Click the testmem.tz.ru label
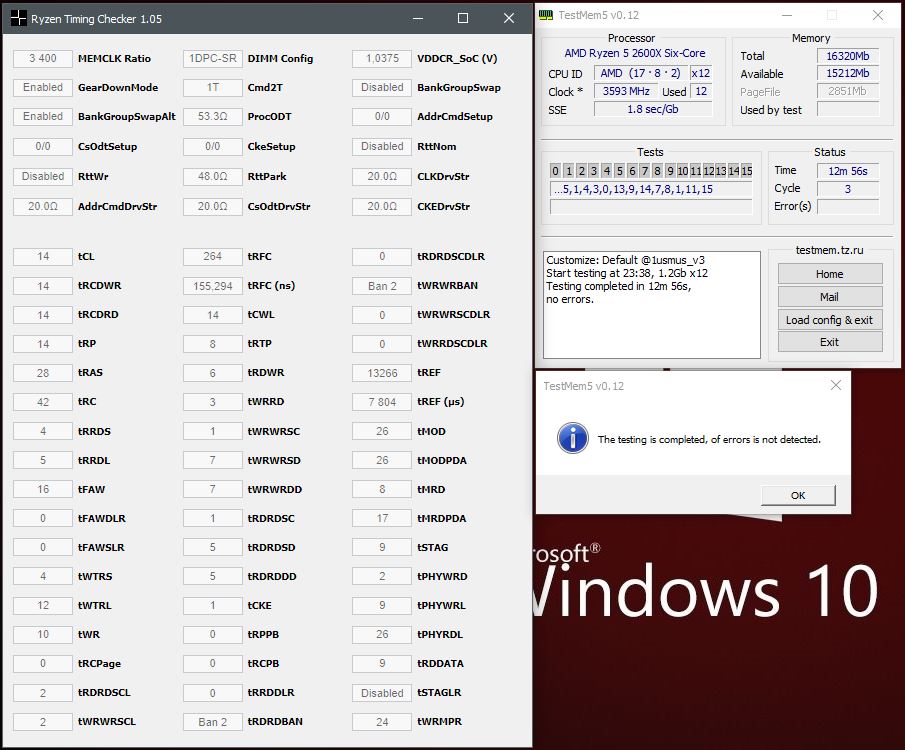 [x=829, y=250]
